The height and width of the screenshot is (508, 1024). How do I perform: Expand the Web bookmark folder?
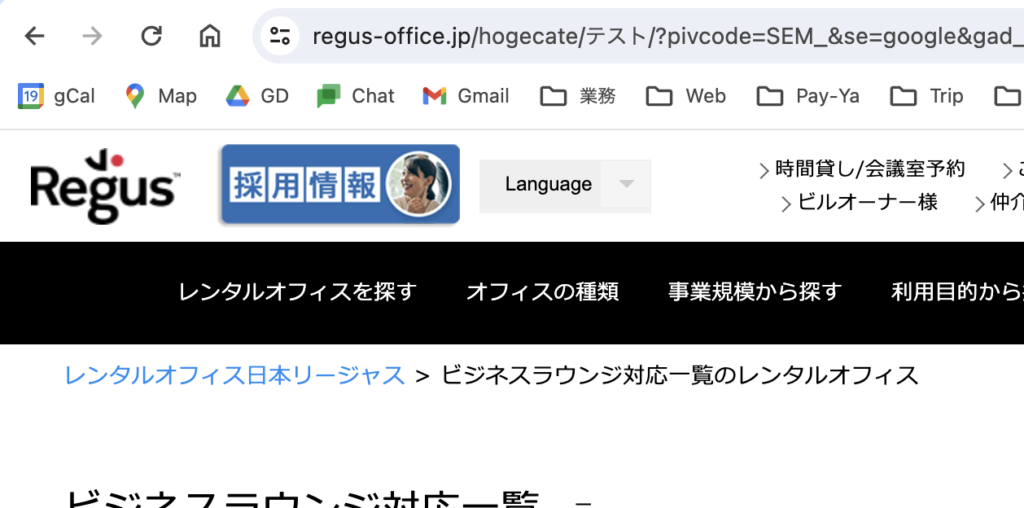[686, 96]
